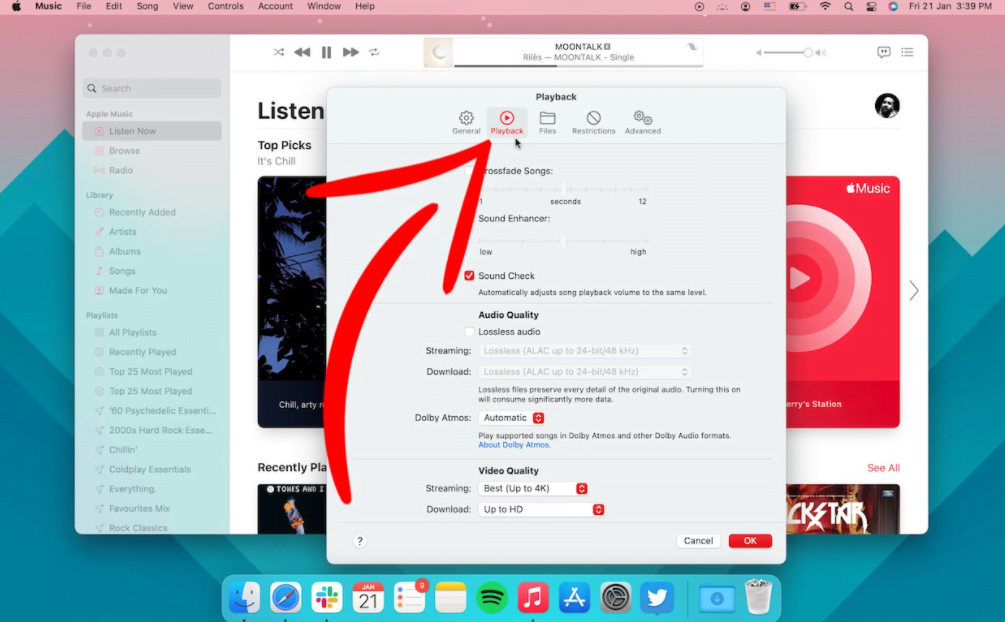The width and height of the screenshot is (1005, 622).
Task: Open the General settings tab icon
Action: tap(466, 121)
